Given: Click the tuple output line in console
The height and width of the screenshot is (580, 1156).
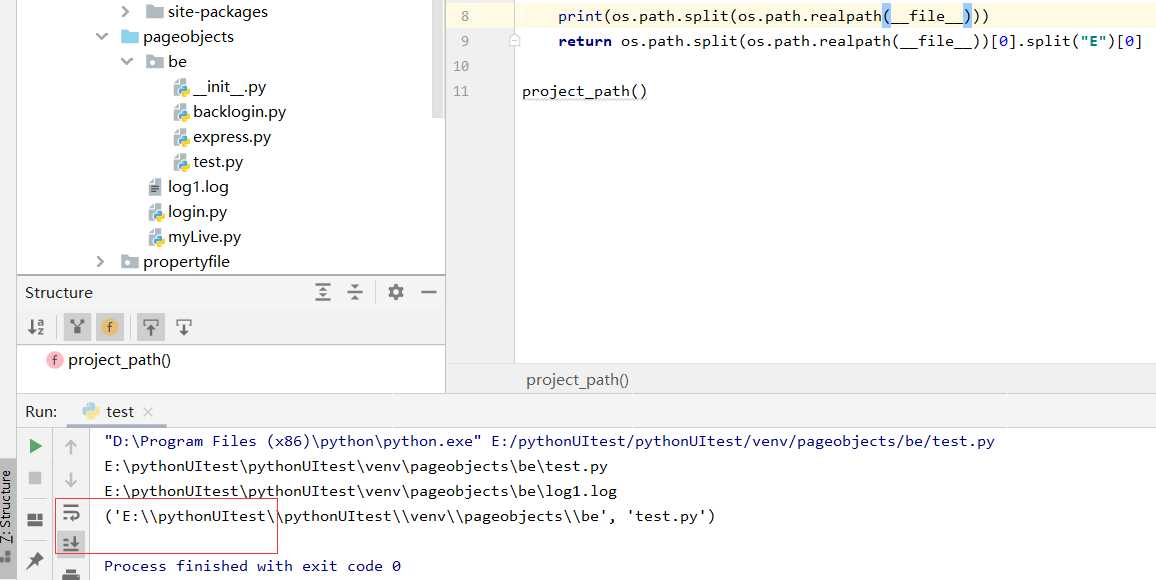Looking at the screenshot, I should click(410, 516).
